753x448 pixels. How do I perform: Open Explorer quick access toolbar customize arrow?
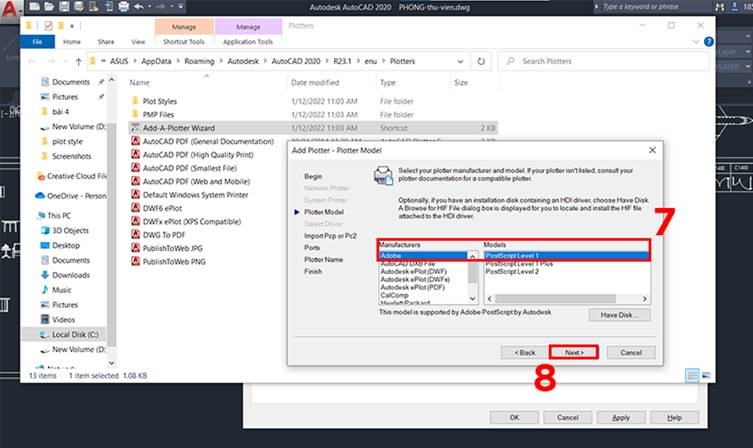[x=72, y=26]
